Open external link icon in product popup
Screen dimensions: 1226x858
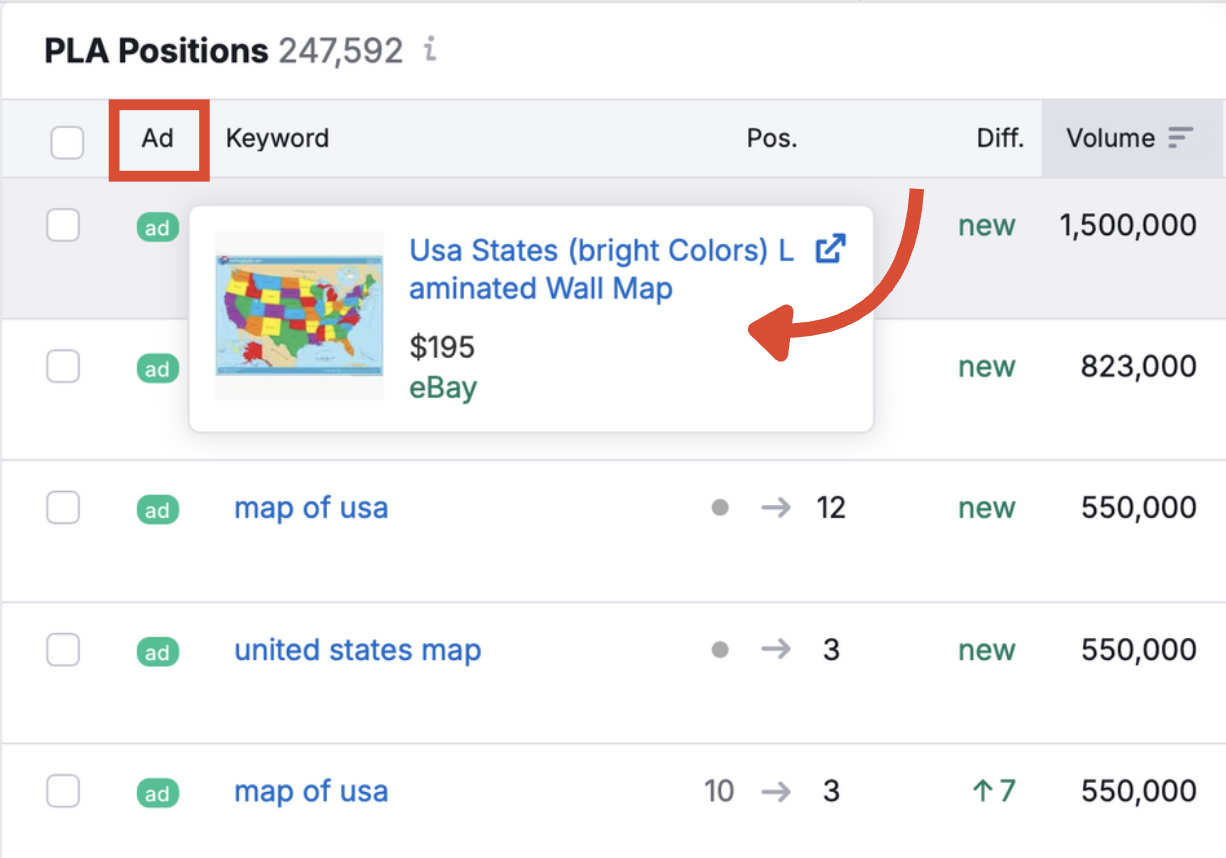tap(830, 249)
